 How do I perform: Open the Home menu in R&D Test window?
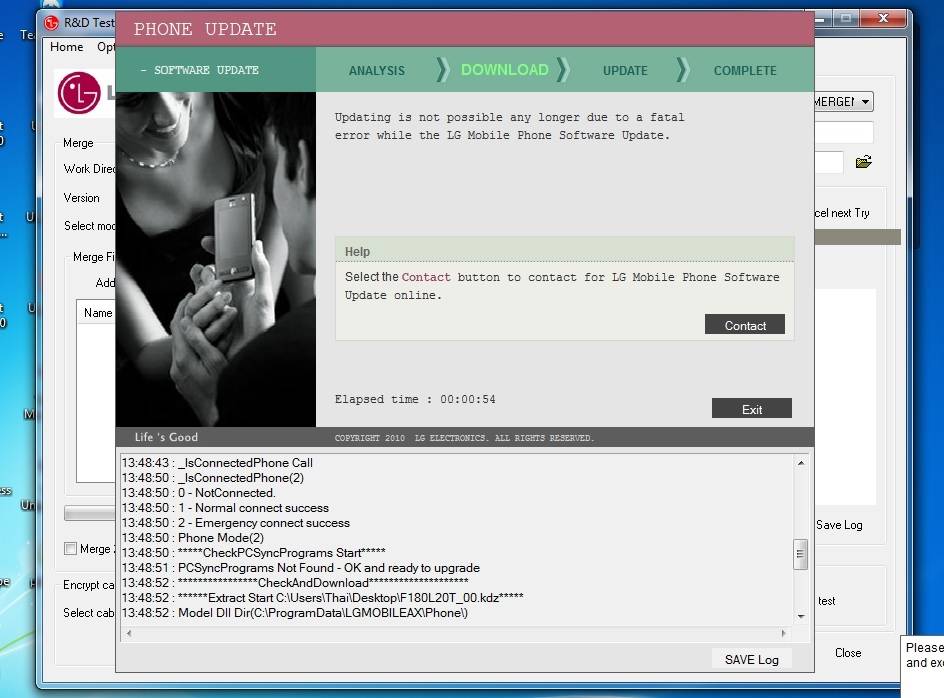click(66, 47)
